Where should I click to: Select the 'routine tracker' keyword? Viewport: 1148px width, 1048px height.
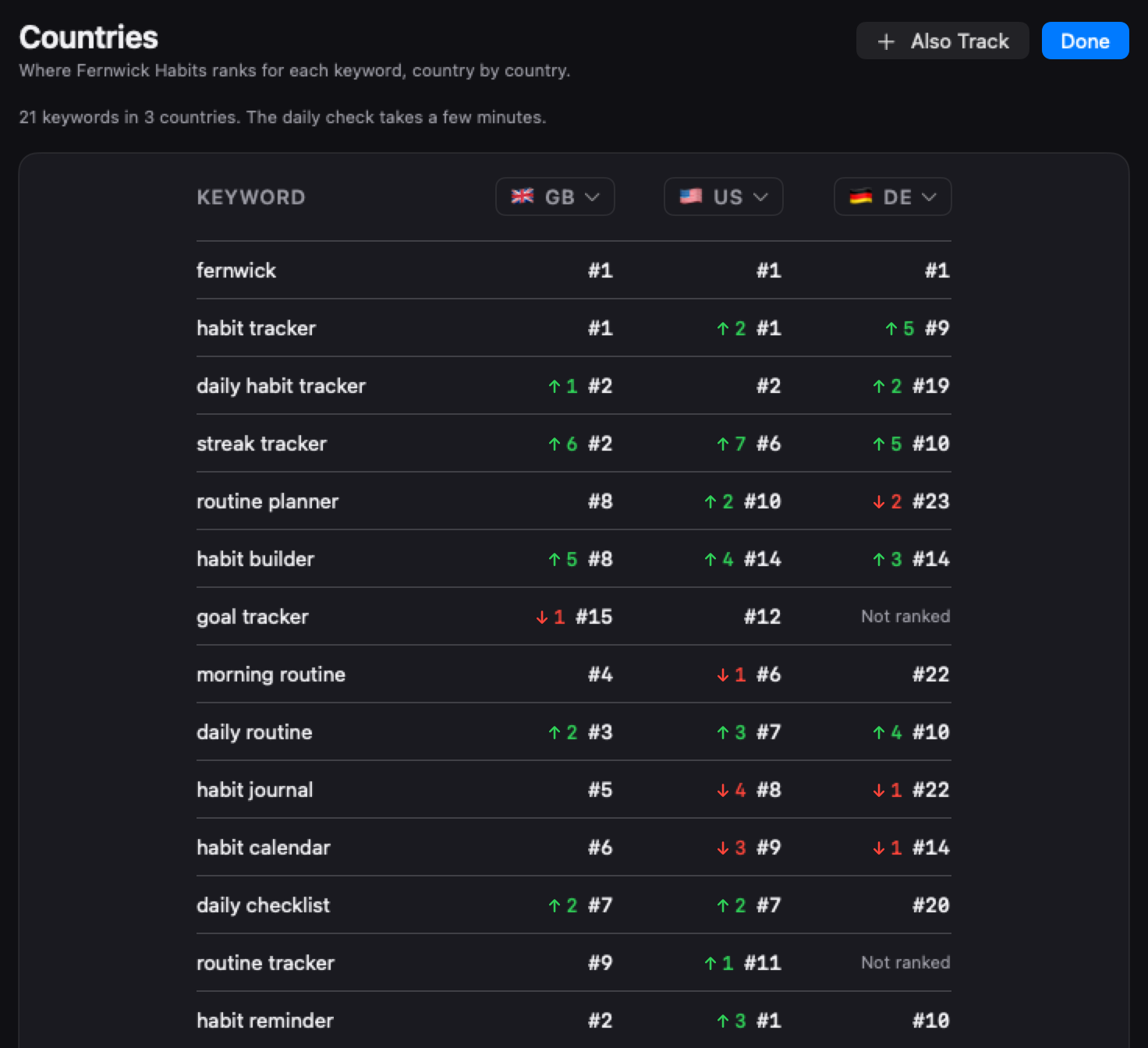coord(265,963)
